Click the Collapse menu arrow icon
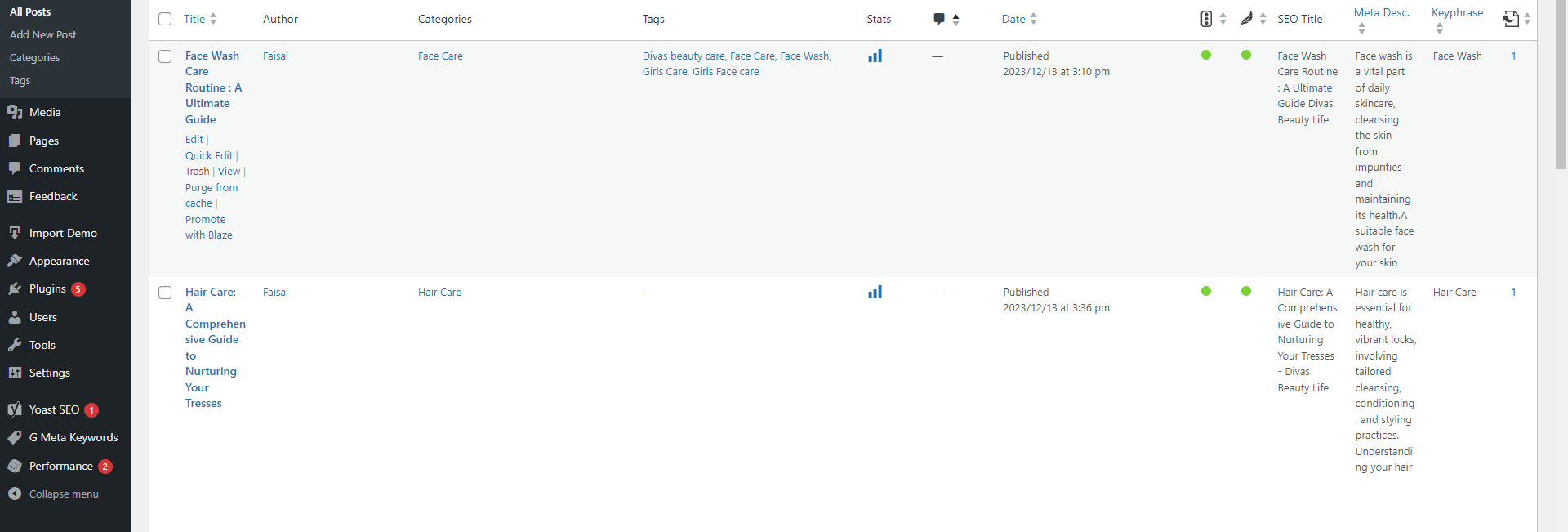This screenshot has width=1568, height=532. (x=15, y=494)
